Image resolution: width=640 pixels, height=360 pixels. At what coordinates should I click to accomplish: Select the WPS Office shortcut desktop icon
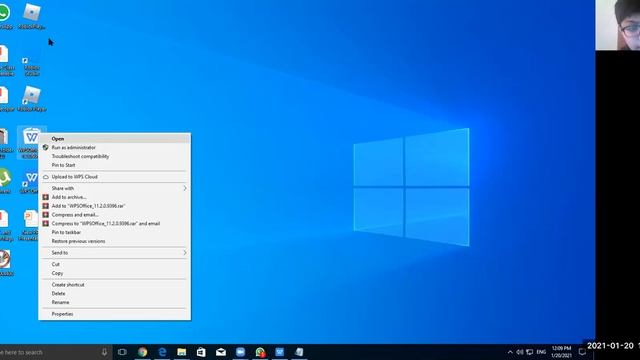tap(29, 182)
